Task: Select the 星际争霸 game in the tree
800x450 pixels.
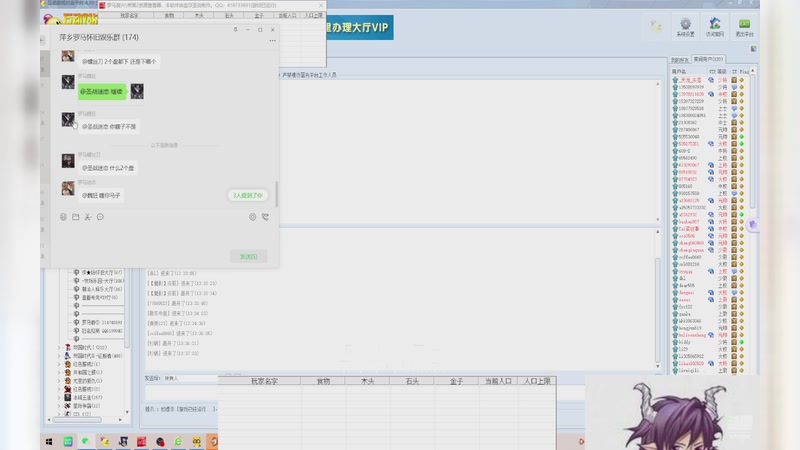Action: 86,406
